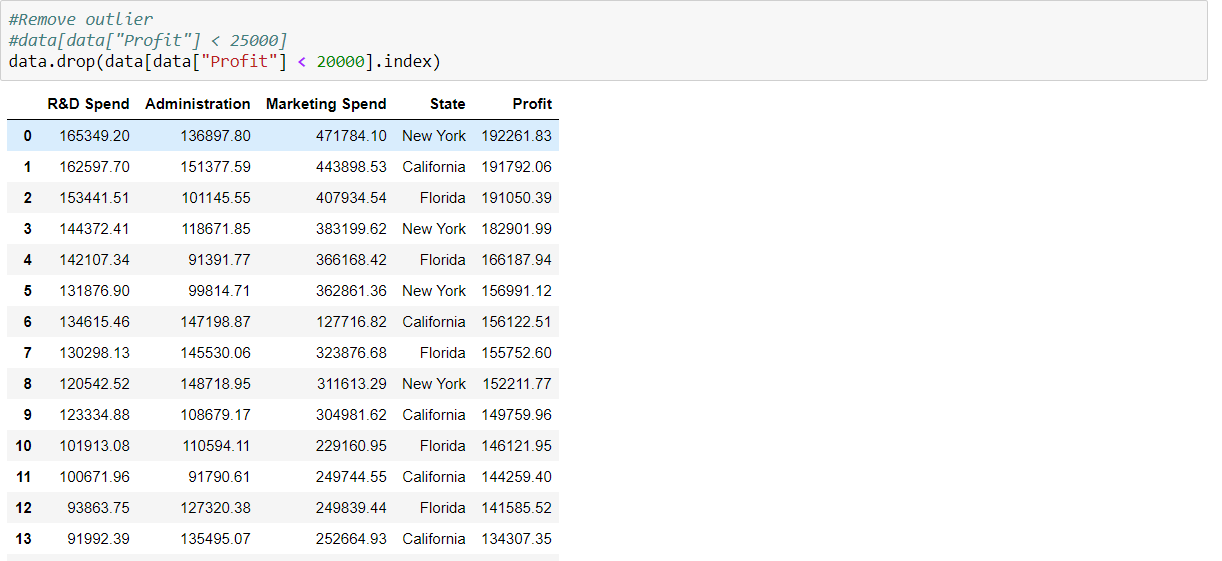
Task: Click the '#Remove outlier' comment line
Action: [x=81, y=20]
